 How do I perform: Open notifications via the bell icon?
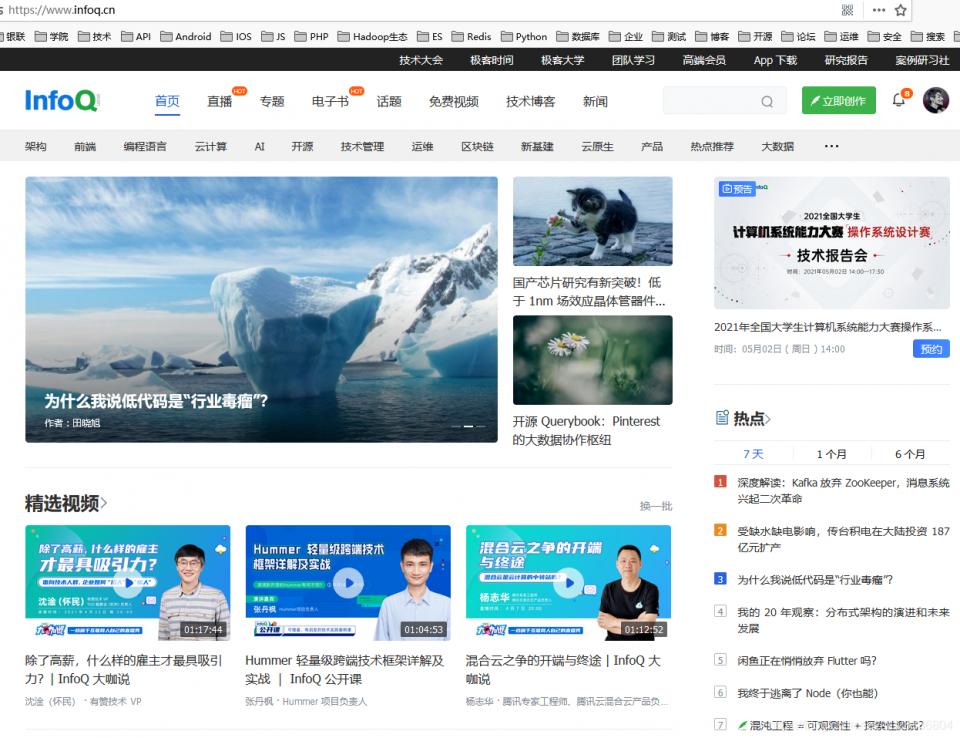pos(898,101)
